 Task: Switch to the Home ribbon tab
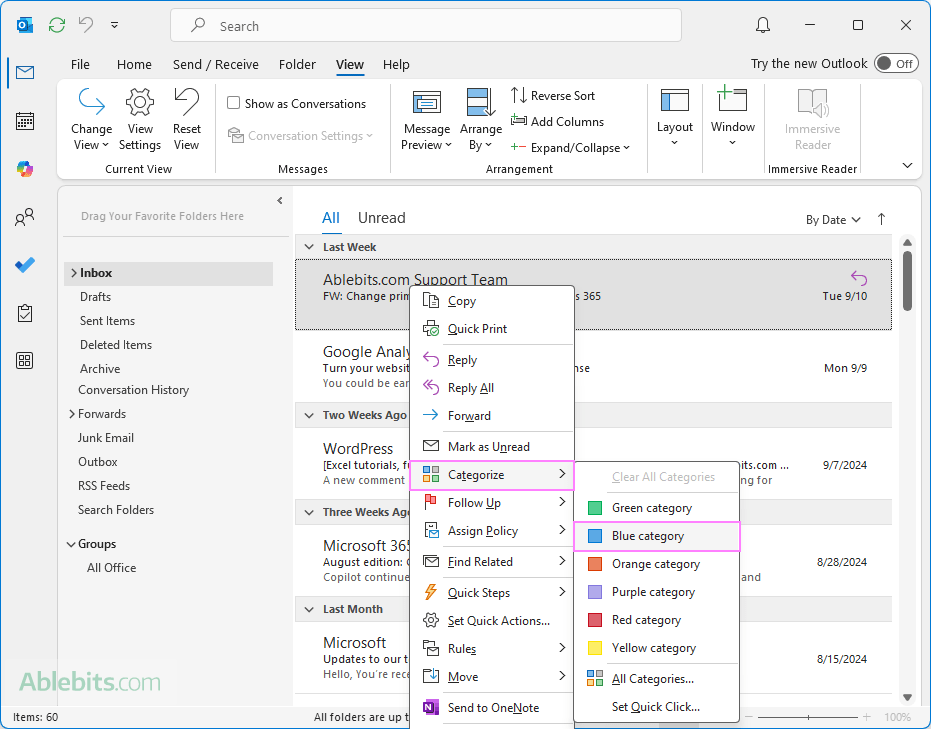[134, 64]
